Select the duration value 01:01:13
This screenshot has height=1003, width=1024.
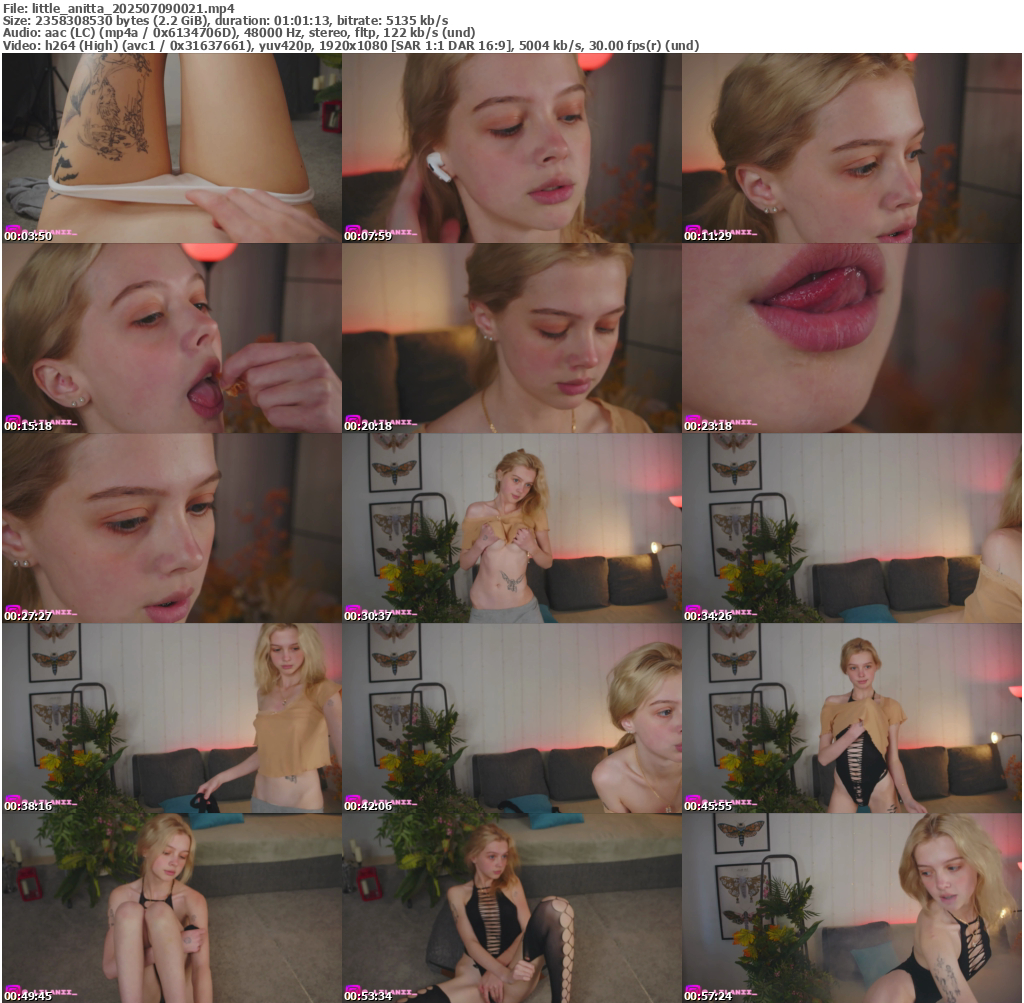tap(302, 21)
